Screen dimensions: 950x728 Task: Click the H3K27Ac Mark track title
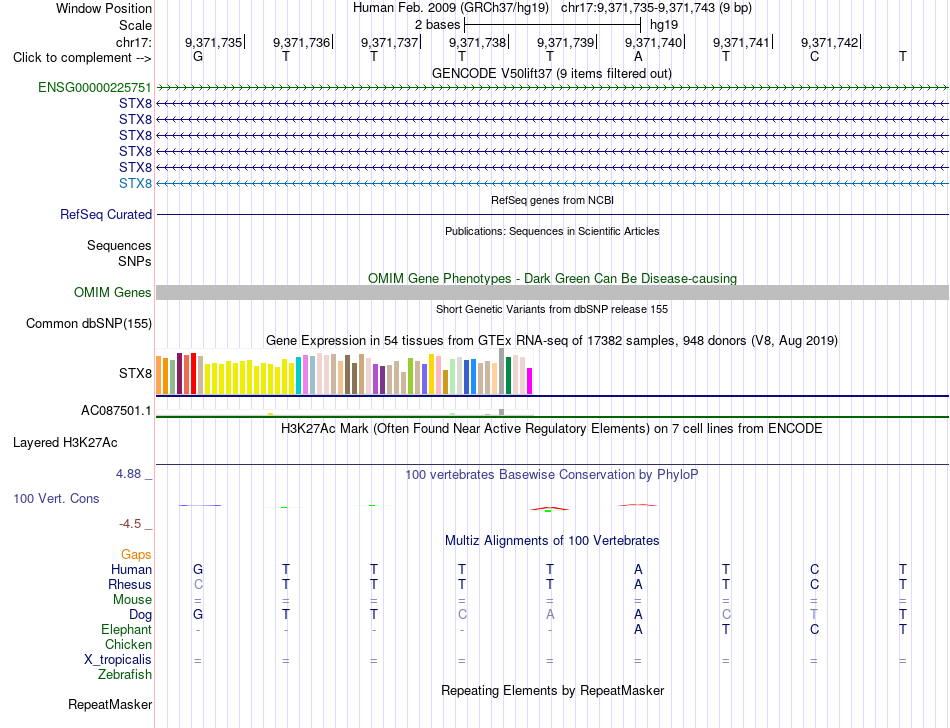click(552, 429)
